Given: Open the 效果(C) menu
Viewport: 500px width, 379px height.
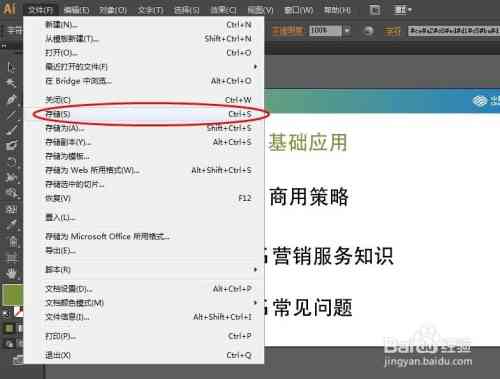Looking at the screenshot, I should [x=223, y=10].
